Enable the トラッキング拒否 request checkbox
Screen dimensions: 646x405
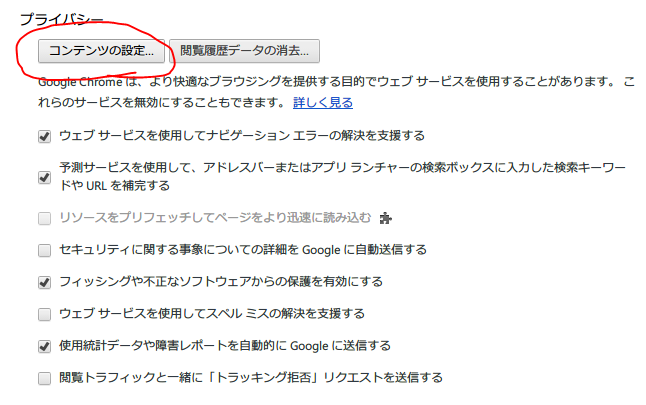click(44, 378)
